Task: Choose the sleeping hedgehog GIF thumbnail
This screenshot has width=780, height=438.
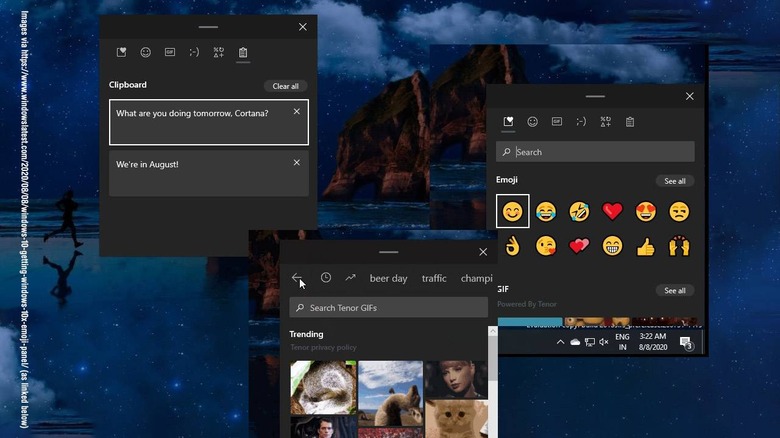Action: pyautogui.click(x=323, y=388)
